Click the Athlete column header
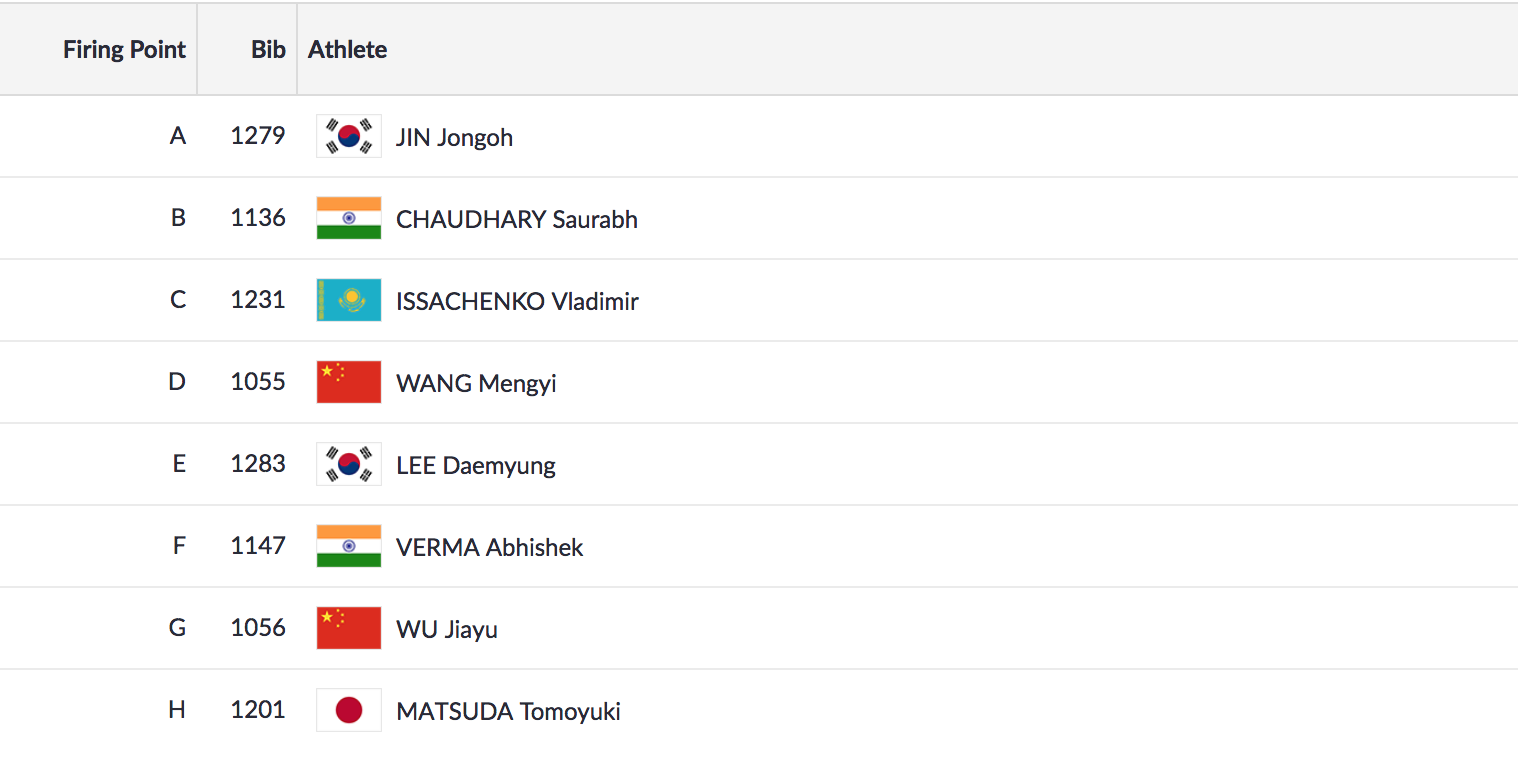The width and height of the screenshot is (1518, 762). point(347,50)
